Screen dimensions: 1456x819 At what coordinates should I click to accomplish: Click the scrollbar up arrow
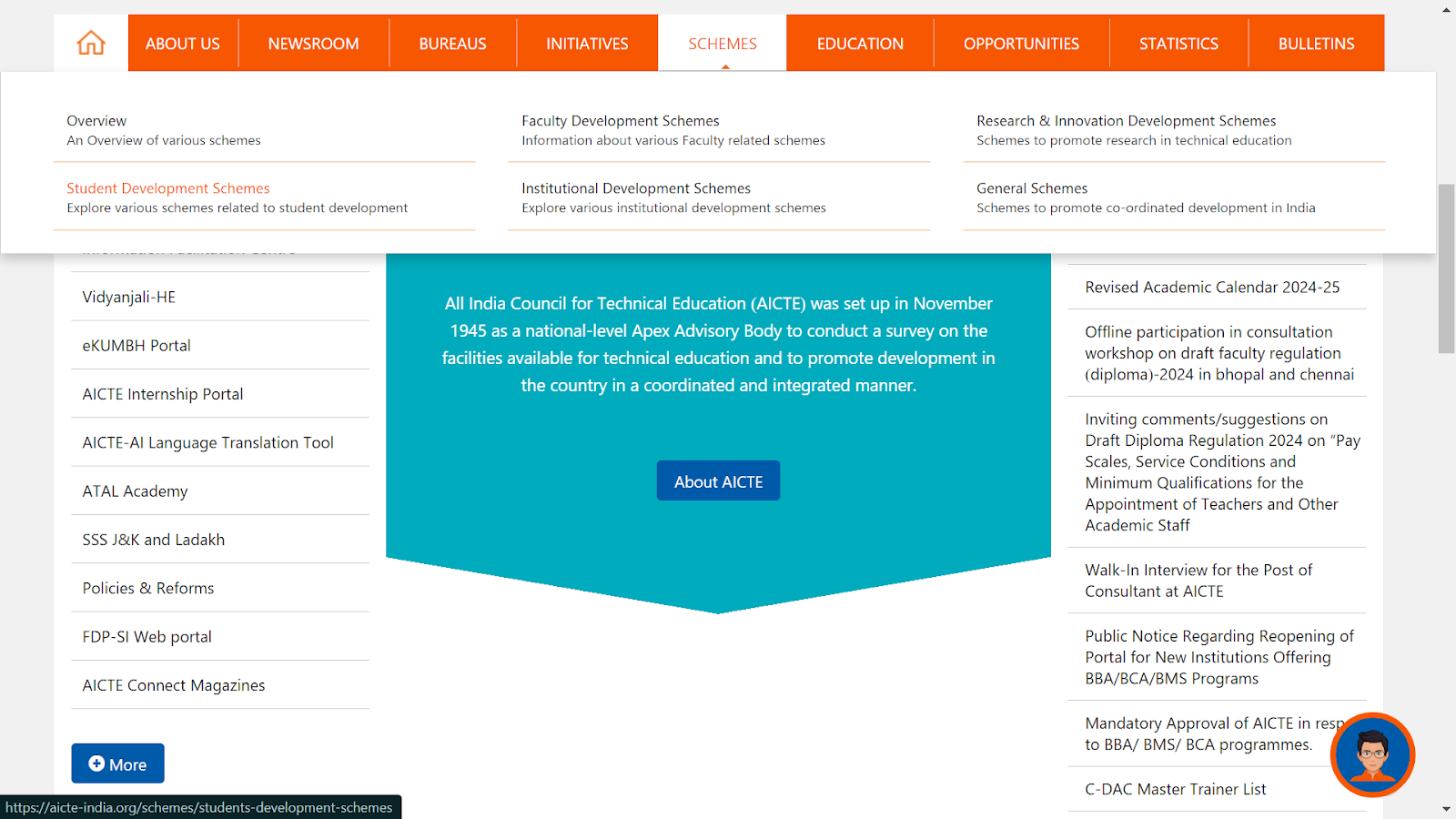pyautogui.click(x=1446, y=10)
